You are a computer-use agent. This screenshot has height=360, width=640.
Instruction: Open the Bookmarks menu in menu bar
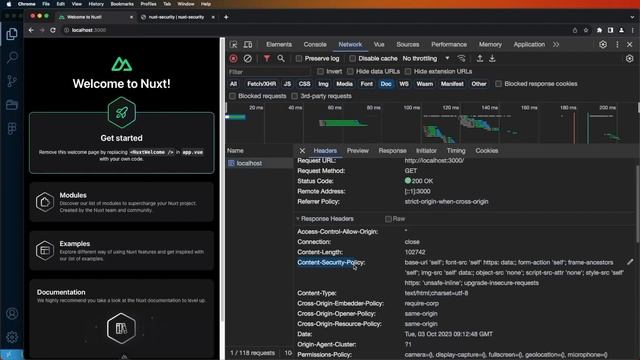pyautogui.click(x=122, y=4)
